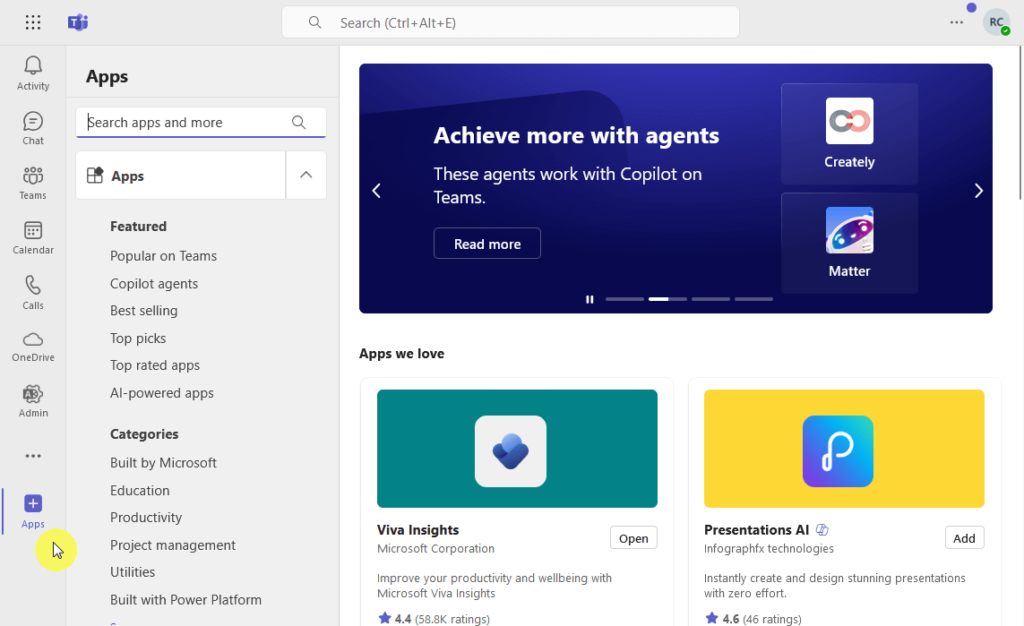This screenshot has height=626, width=1024.
Task: Select Project management category
Action: (x=172, y=545)
